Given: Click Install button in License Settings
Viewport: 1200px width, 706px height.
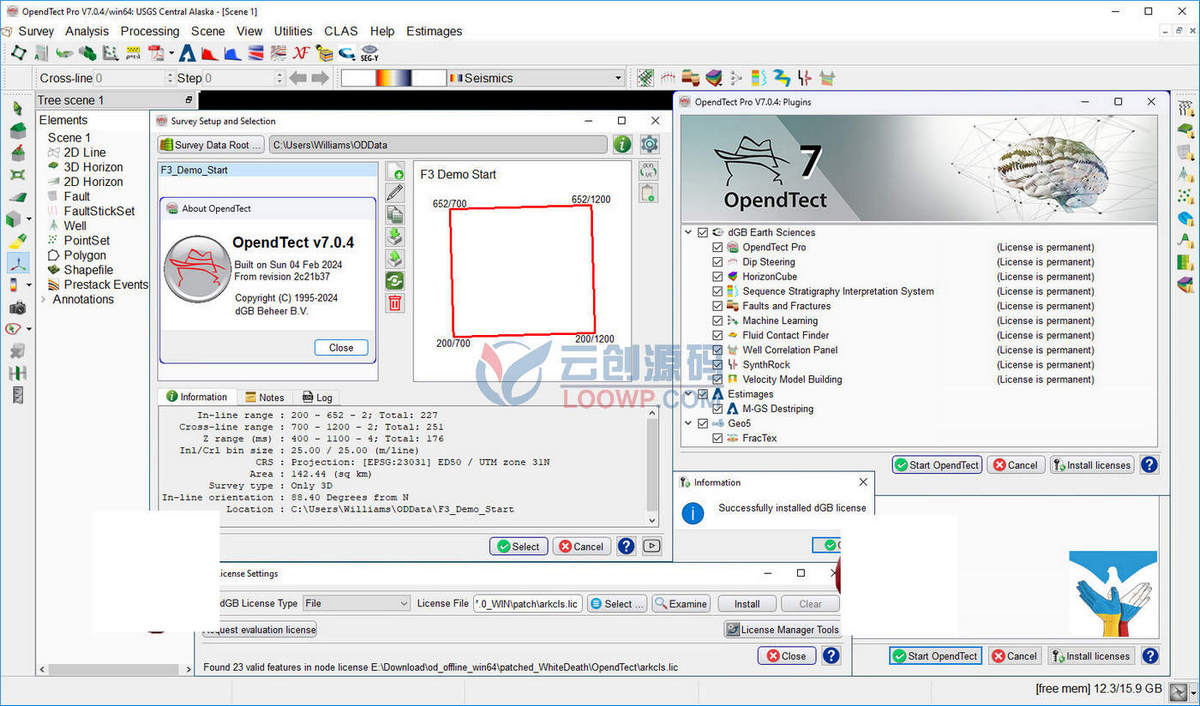Looking at the screenshot, I should click(x=747, y=604).
